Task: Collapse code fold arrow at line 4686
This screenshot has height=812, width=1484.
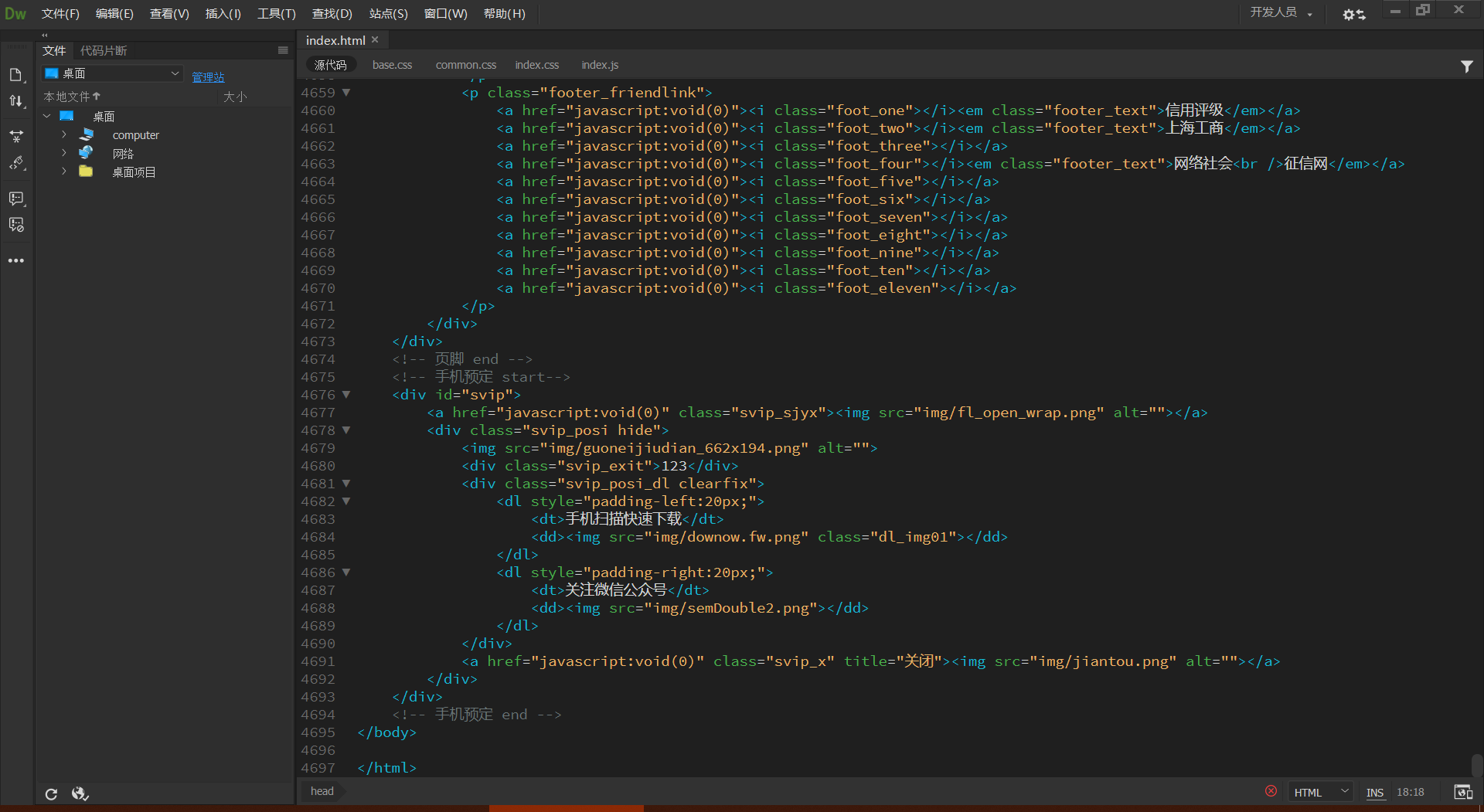Action: click(346, 572)
